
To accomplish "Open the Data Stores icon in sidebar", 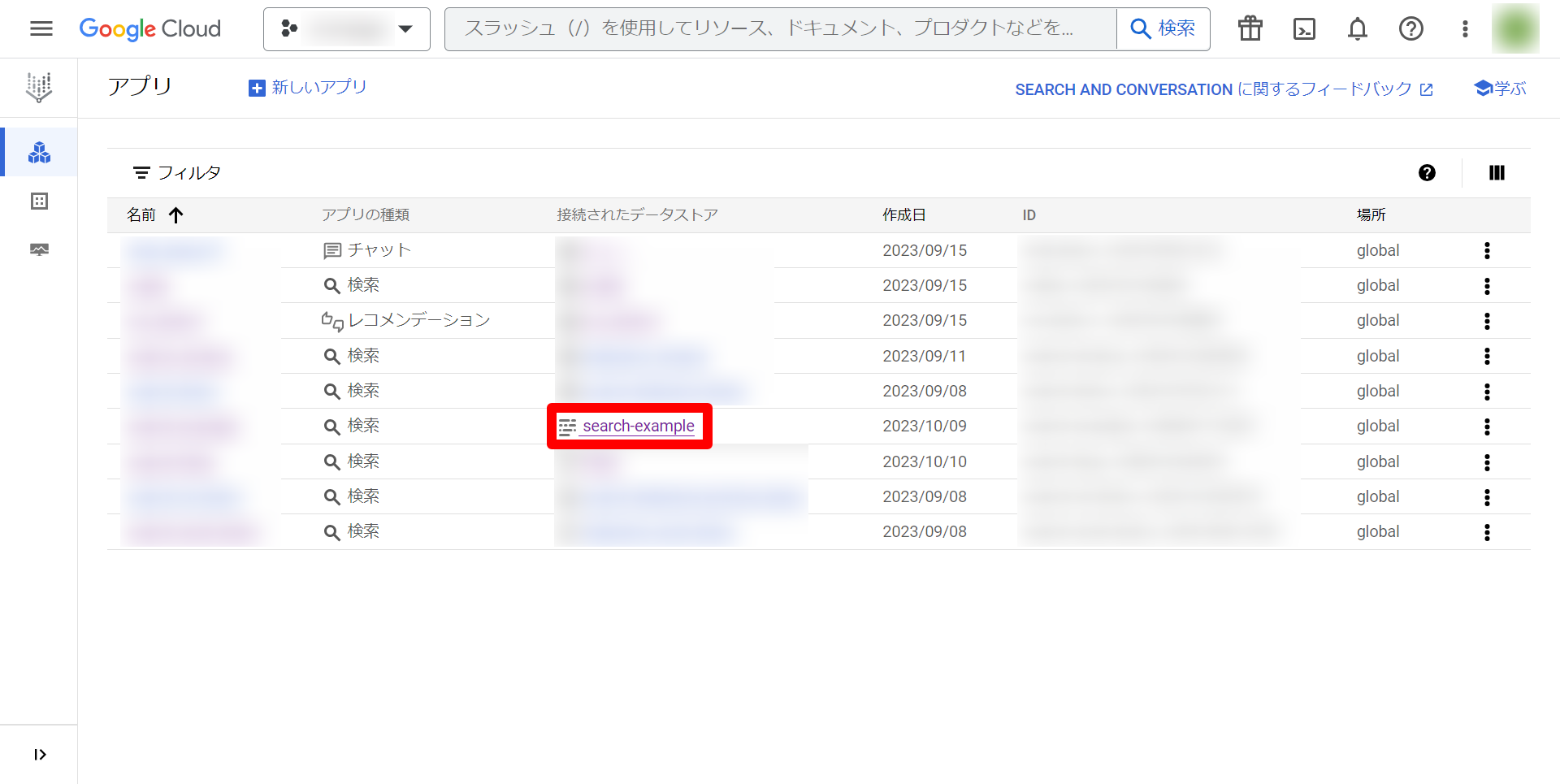I will (x=39, y=201).
